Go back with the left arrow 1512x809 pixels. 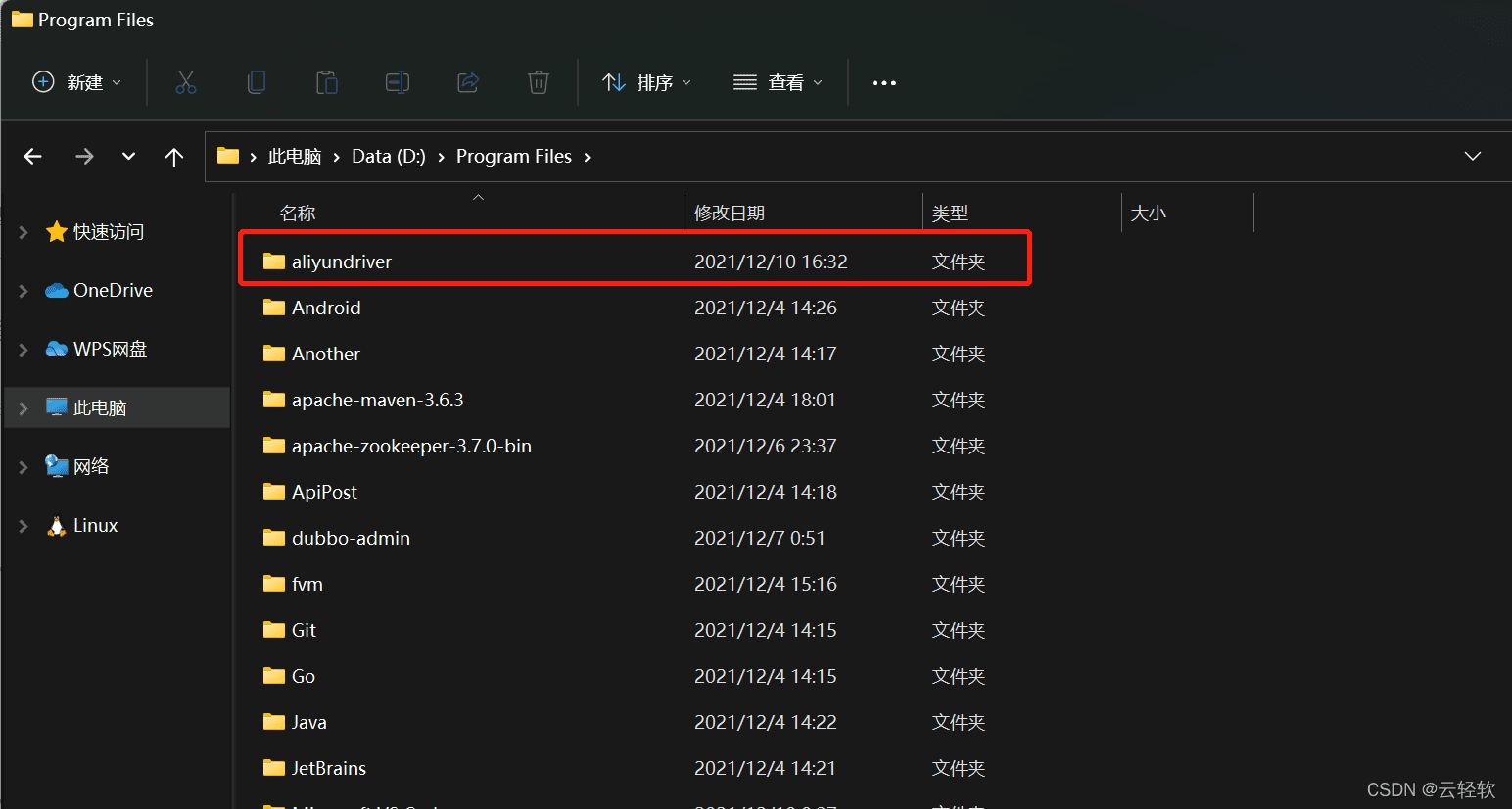(33, 157)
